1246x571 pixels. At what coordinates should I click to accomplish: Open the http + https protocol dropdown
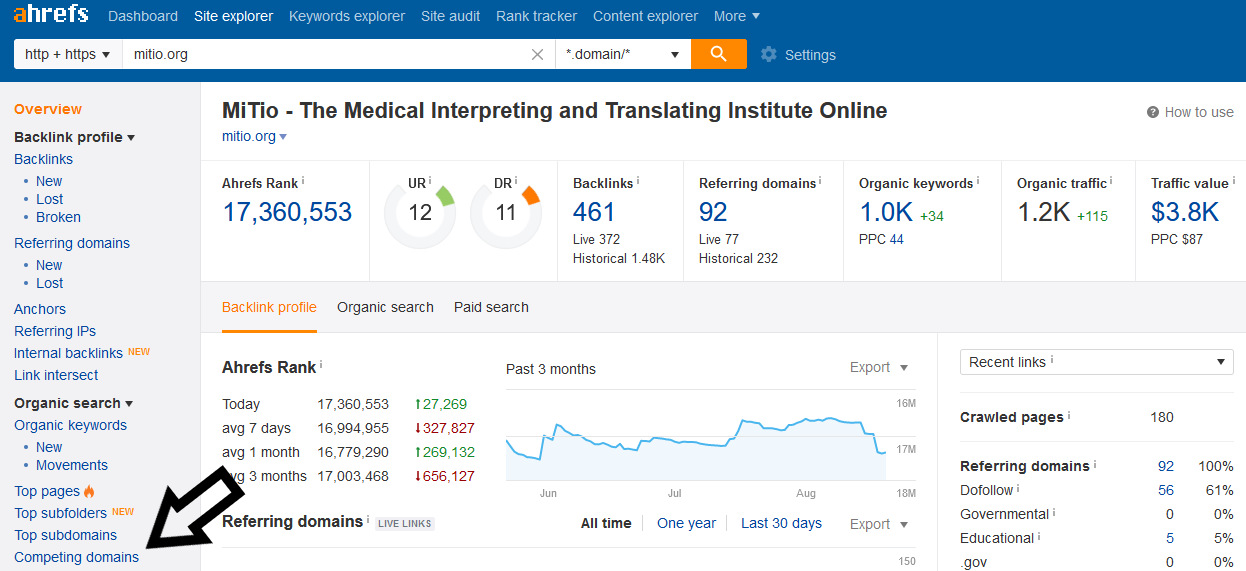(x=67, y=54)
